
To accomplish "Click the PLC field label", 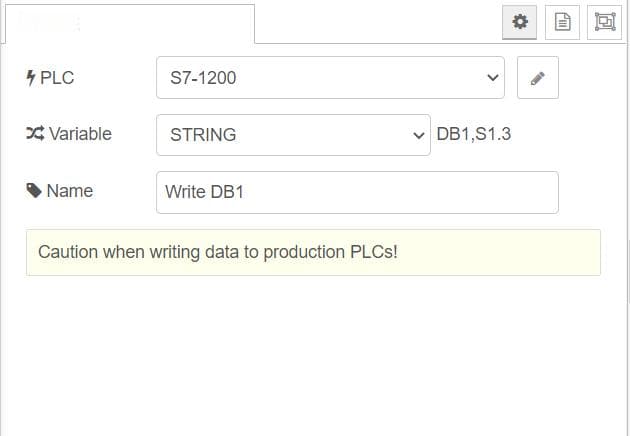I will [57, 78].
